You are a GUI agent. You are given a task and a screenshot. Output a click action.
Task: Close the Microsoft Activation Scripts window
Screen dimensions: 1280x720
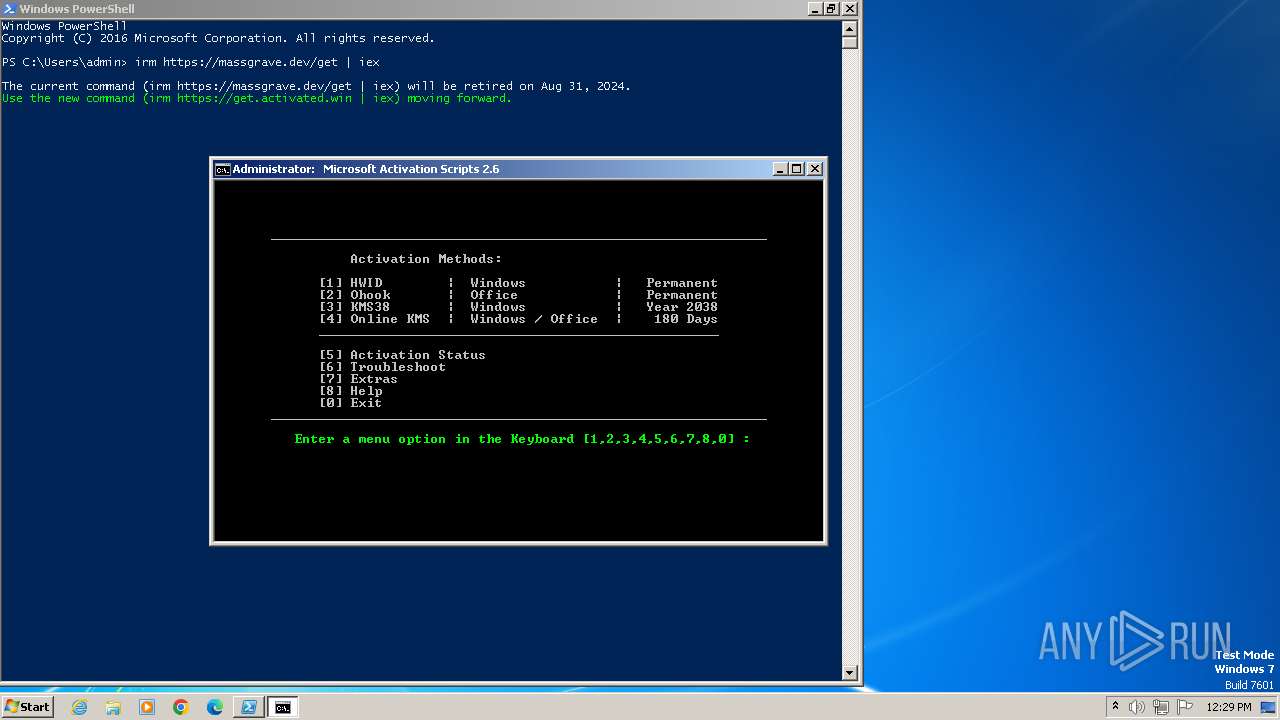coord(815,169)
